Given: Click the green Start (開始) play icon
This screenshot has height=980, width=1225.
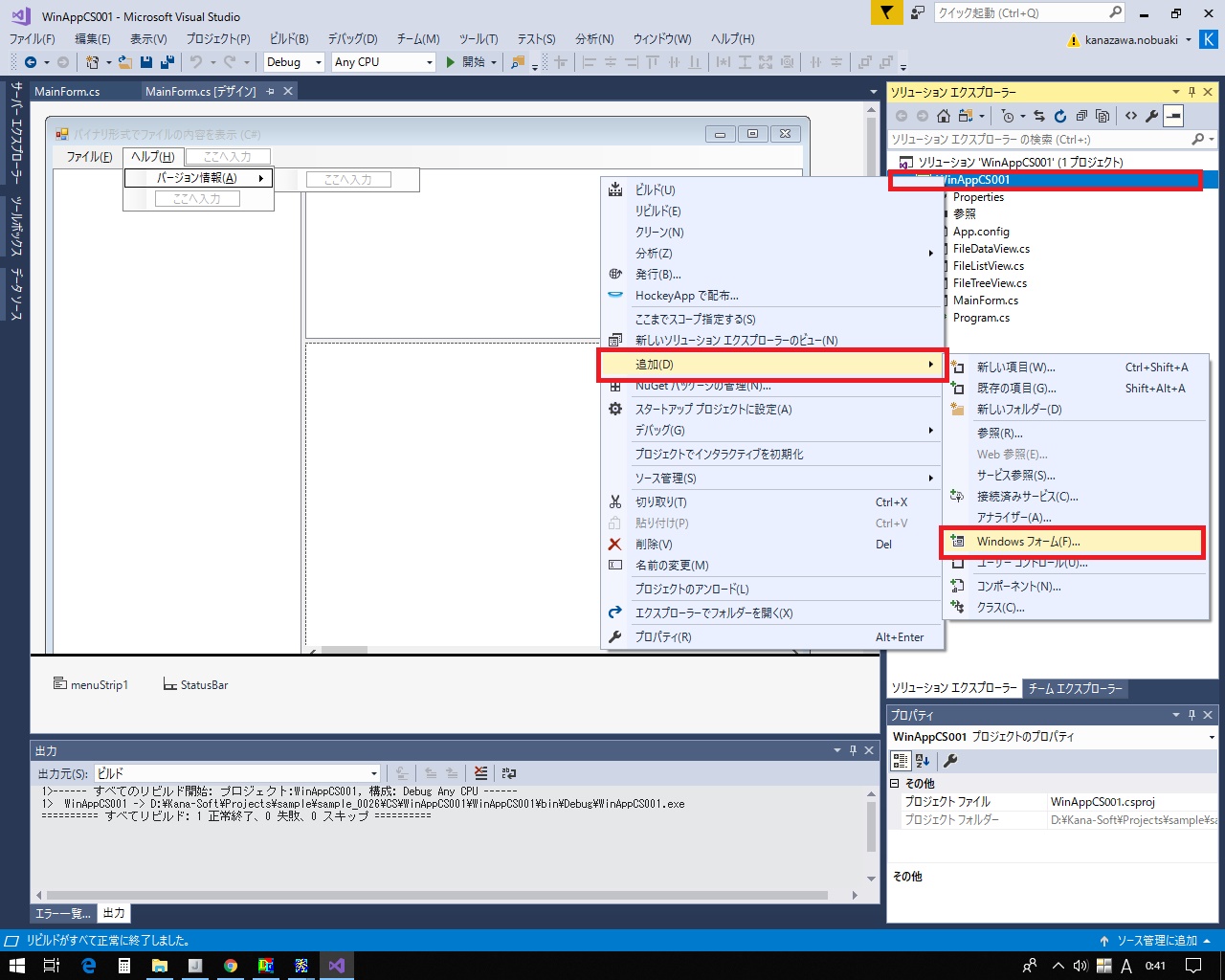Looking at the screenshot, I should coord(450,62).
